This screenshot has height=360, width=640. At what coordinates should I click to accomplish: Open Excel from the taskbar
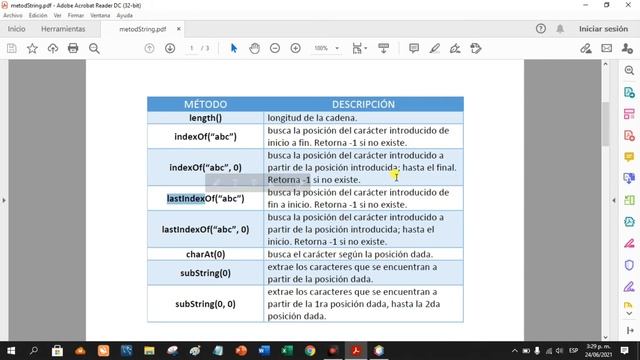[287, 351]
